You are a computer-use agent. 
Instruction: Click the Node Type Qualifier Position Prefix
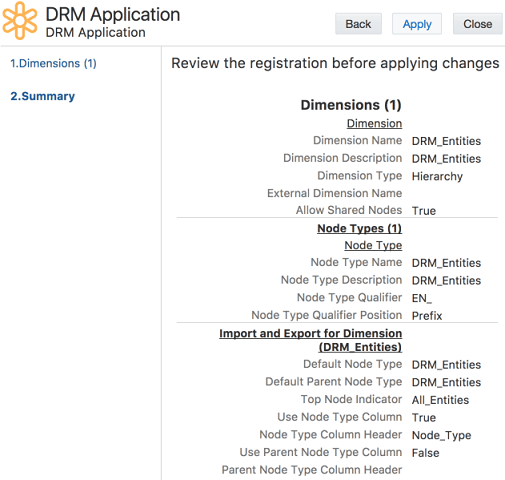coord(427,316)
